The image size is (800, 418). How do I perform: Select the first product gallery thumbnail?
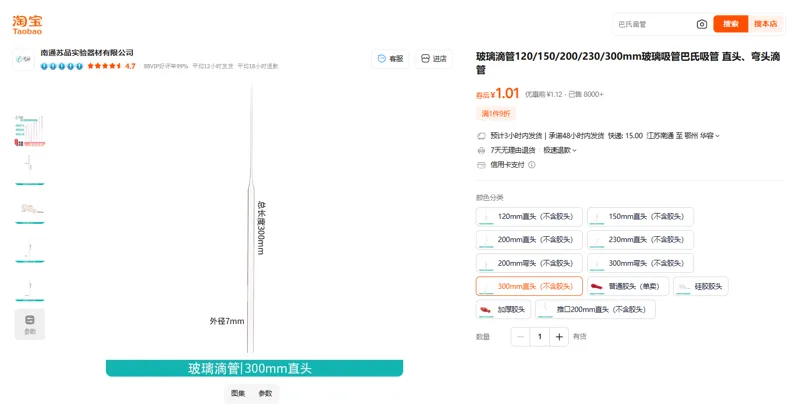tap(30, 131)
